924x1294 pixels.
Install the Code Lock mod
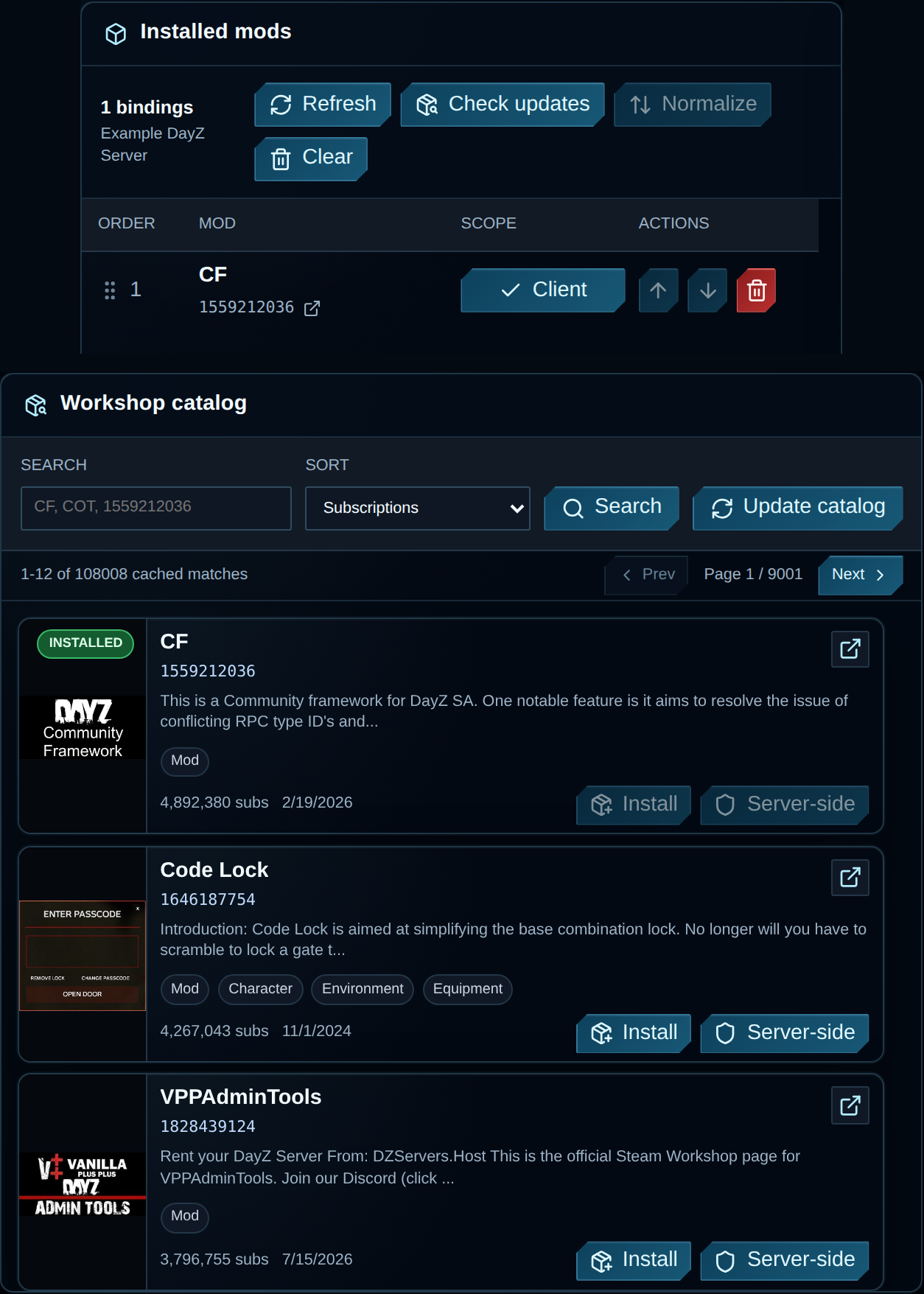tap(634, 1033)
